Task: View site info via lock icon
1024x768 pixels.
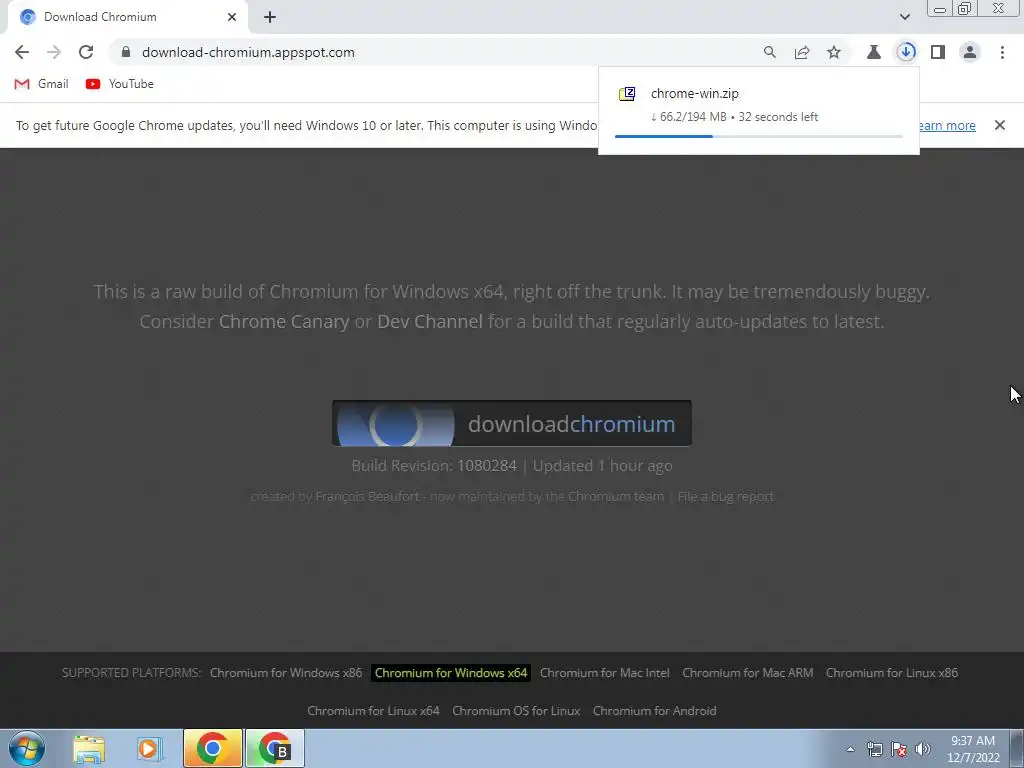Action: (x=126, y=52)
